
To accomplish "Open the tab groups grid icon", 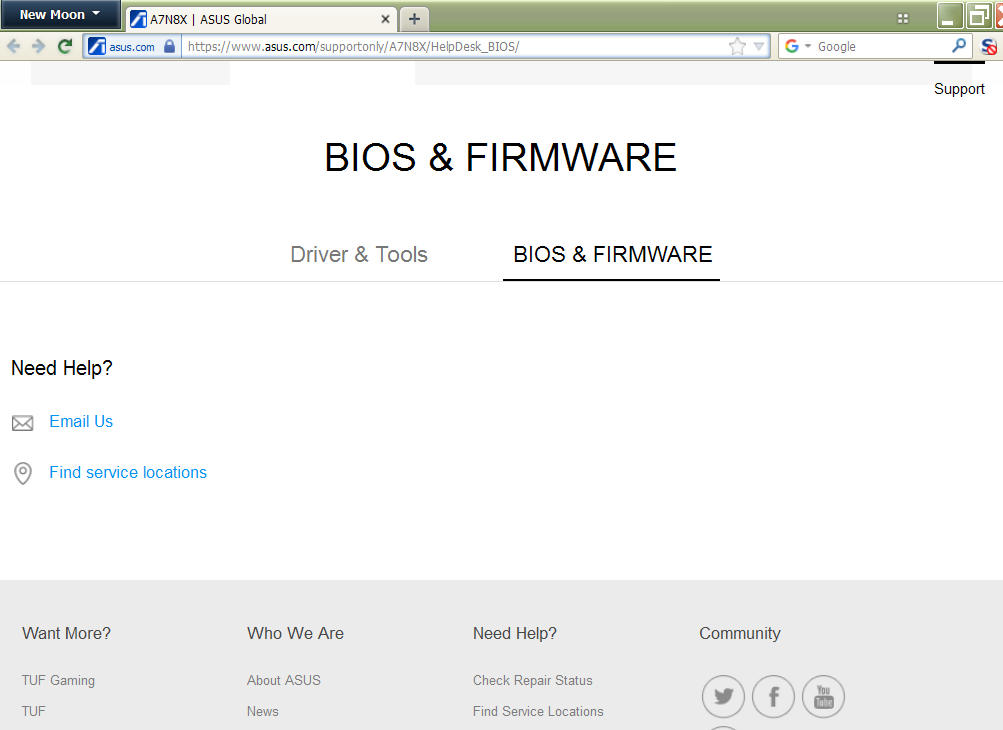I will point(903,18).
